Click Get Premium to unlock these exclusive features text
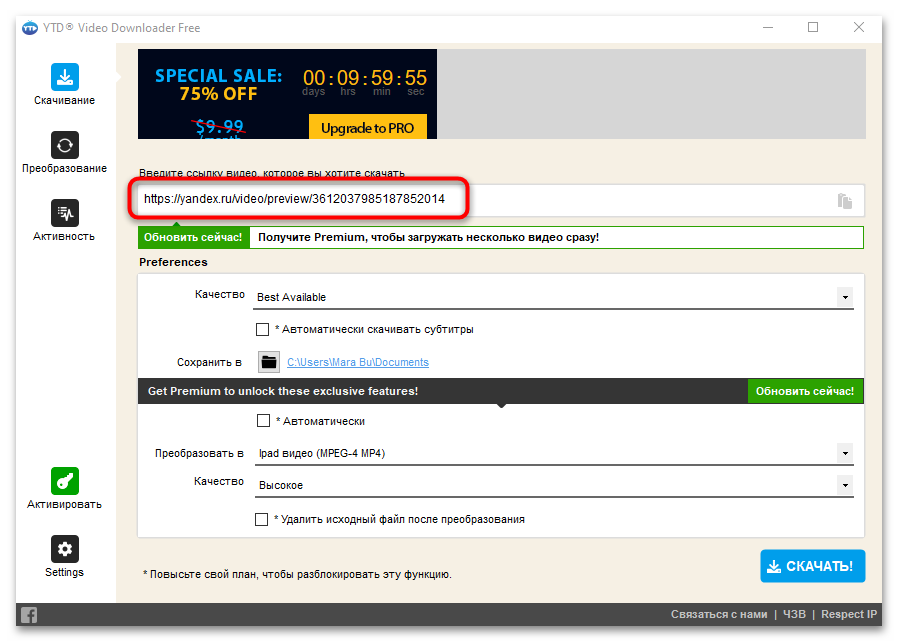This screenshot has height=642, width=898. point(283,391)
